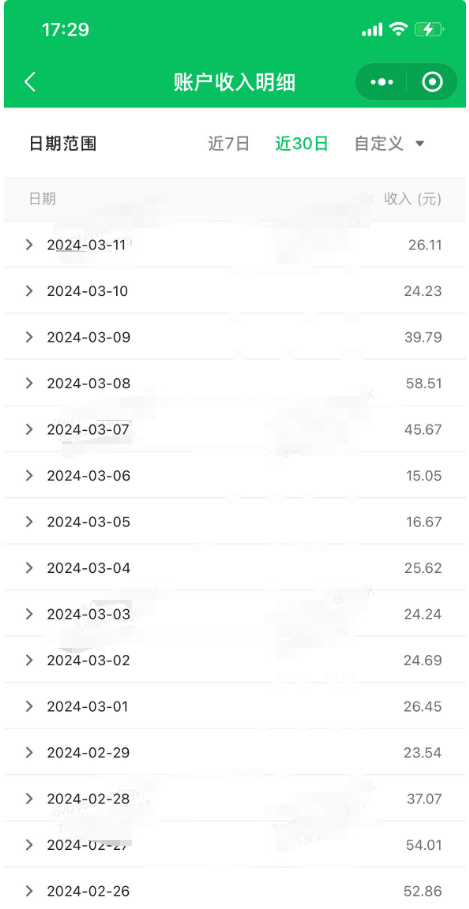Tap the cellular signal icon
Image resolution: width=469 pixels, height=909 pixels.
pos(372,30)
